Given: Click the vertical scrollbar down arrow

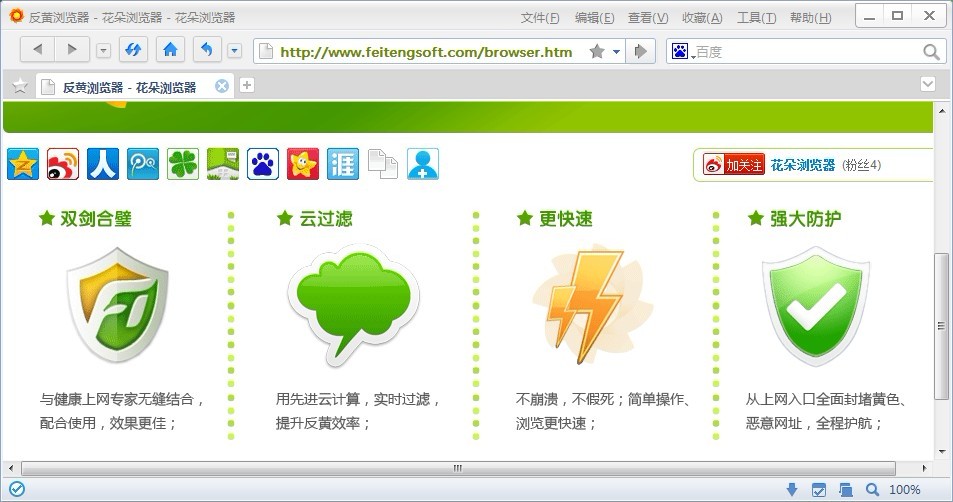Looking at the screenshot, I should click(x=941, y=452).
